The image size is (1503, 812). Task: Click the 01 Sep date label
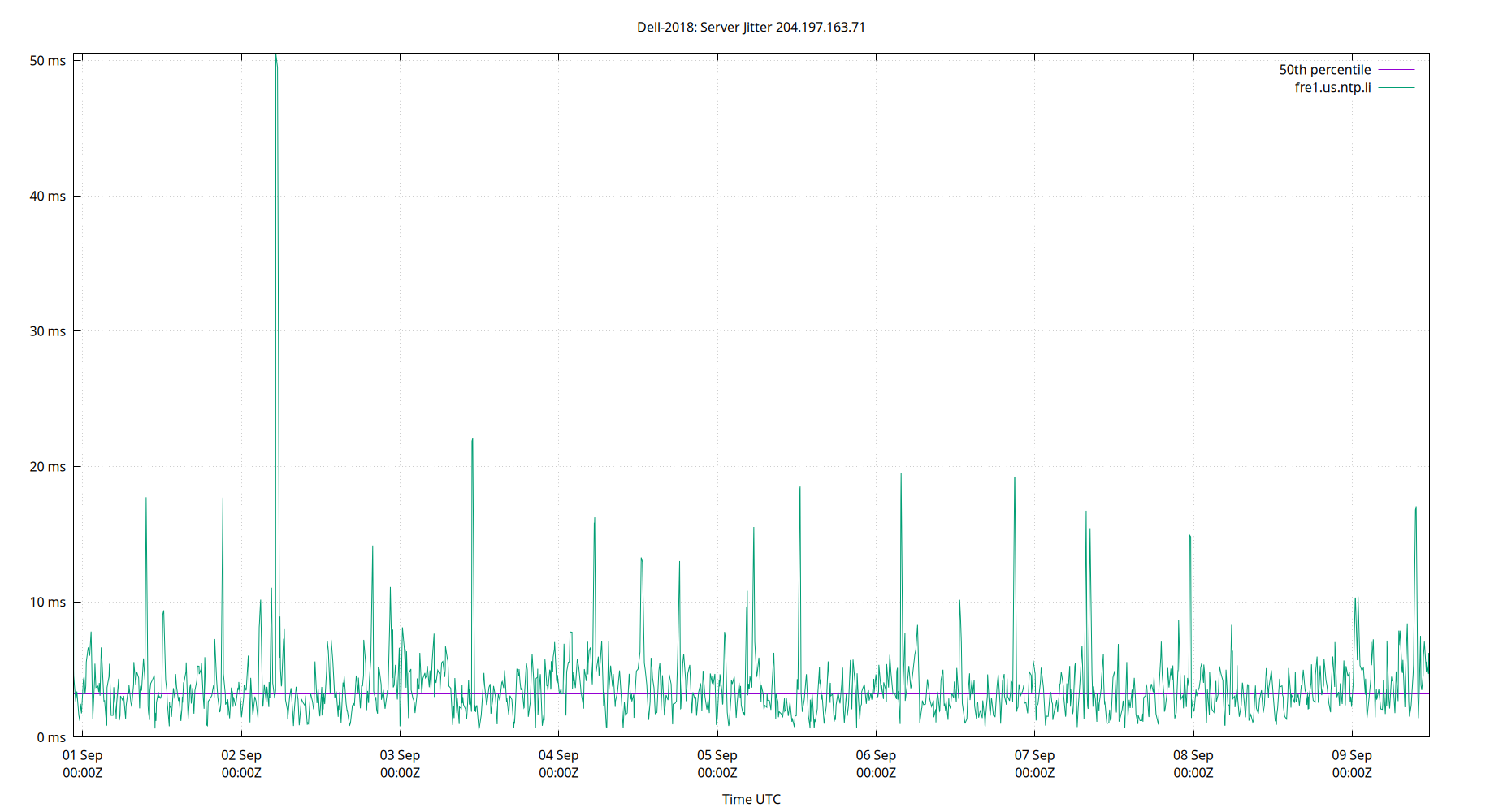[x=84, y=755]
